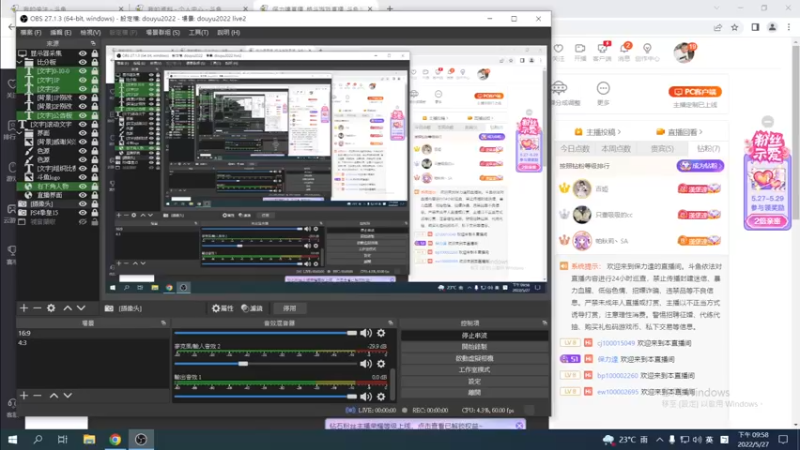Open the 檔案(F) menu in OBS
800x450 pixels.
coord(31,33)
